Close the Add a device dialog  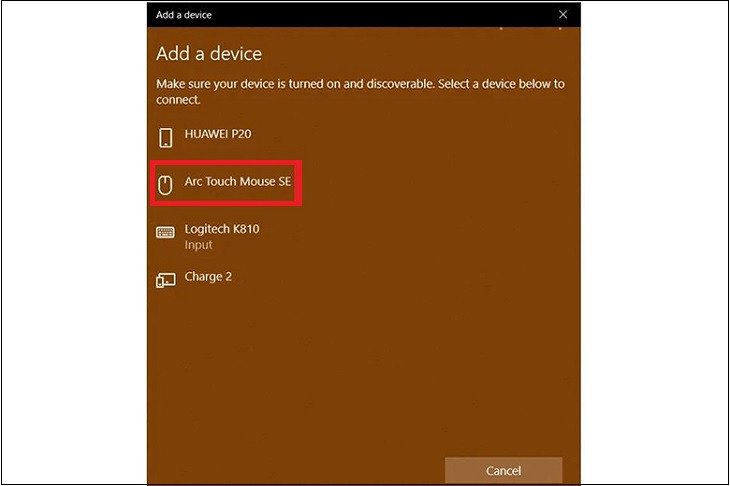pyautogui.click(x=563, y=15)
